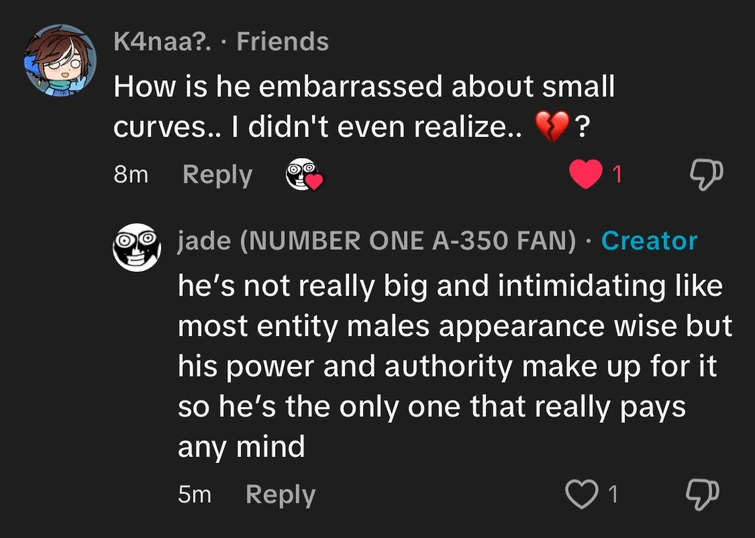The width and height of the screenshot is (755, 538).
Task: Open jade (NUMBER ONE A-350 FAN) username
Action: [x=377, y=241]
